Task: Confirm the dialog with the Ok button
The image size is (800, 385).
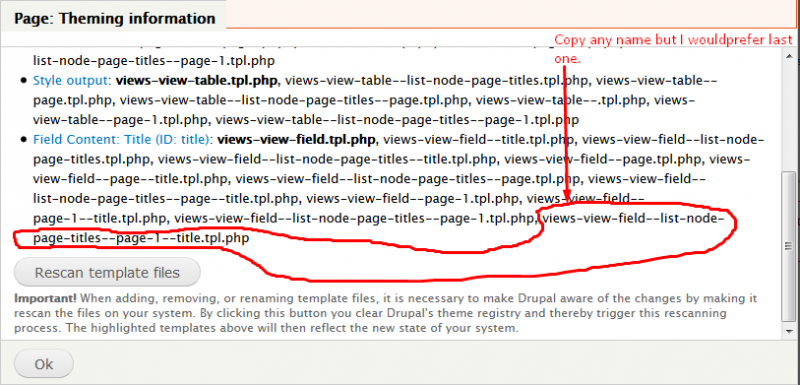Action: pyautogui.click(x=44, y=364)
